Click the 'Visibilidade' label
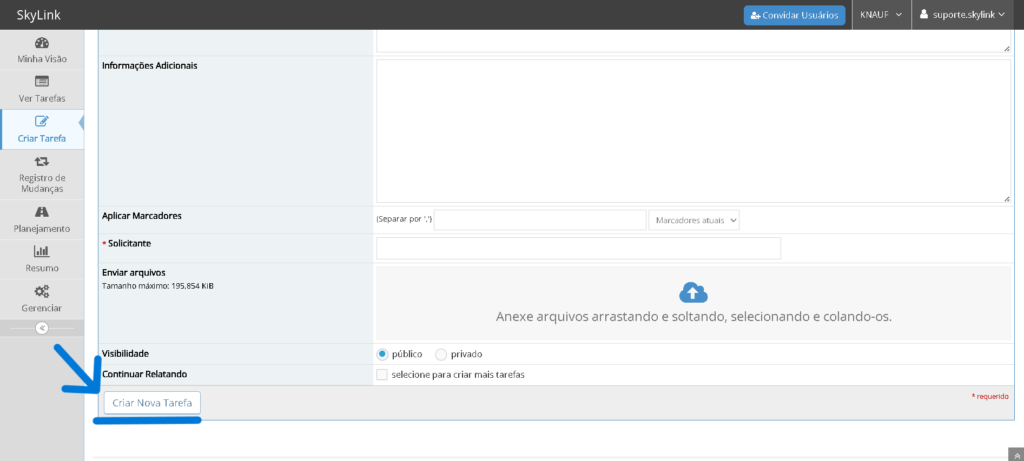This screenshot has height=461, width=1024. (x=126, y=353)
